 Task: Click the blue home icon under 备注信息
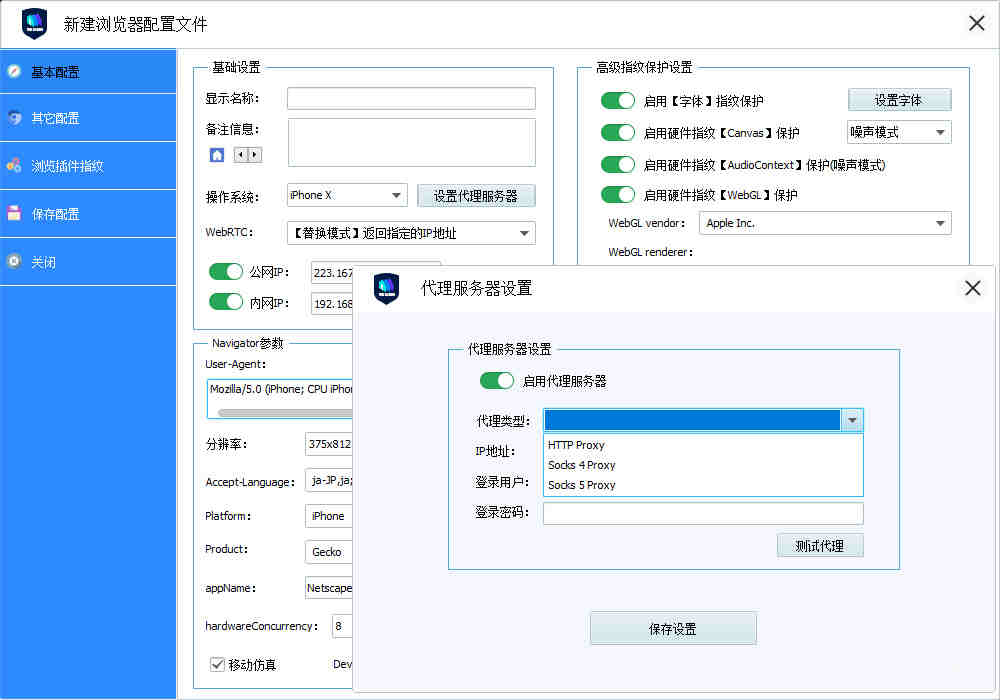[217, 155]
